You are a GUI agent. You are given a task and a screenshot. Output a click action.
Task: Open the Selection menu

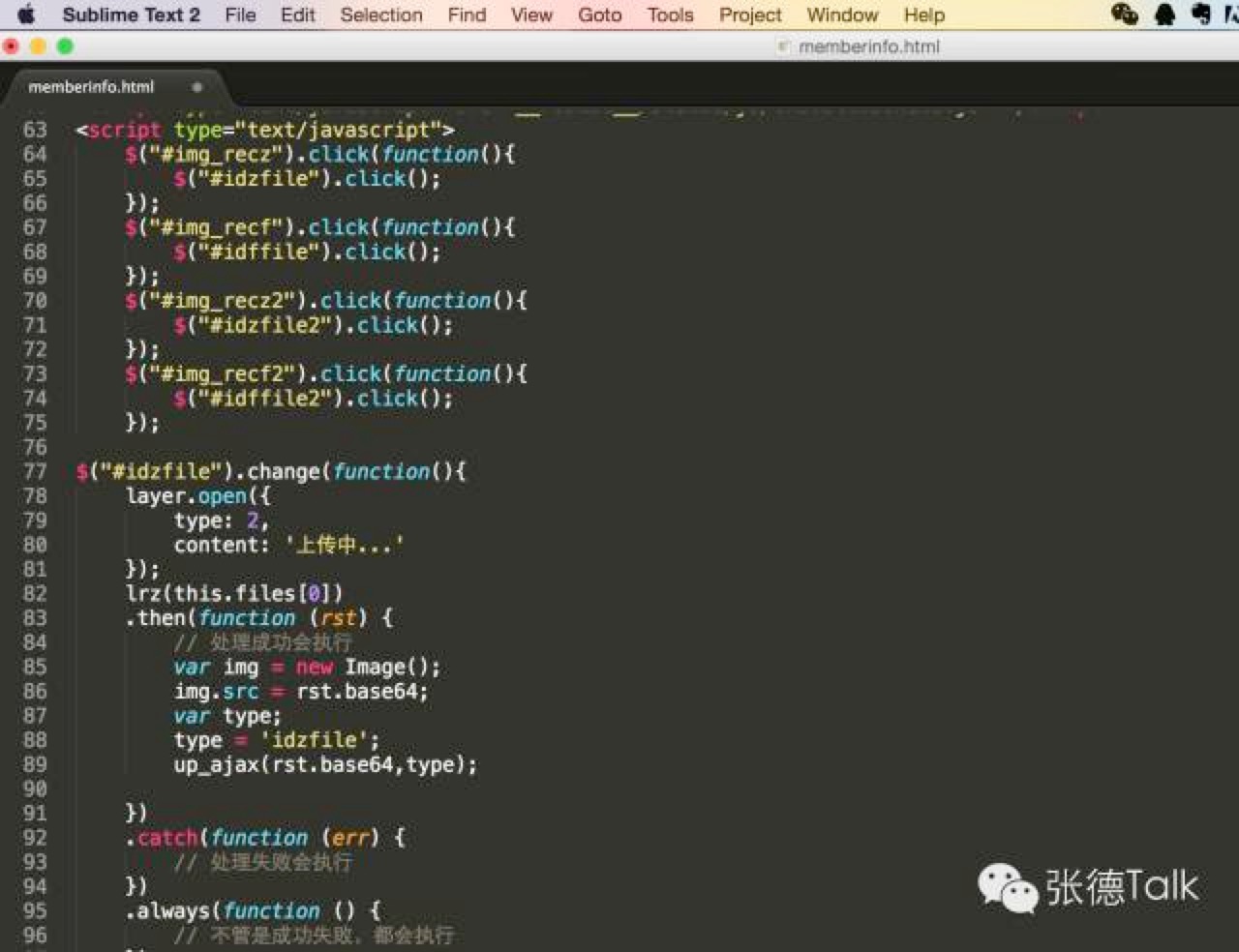click(380, 15)
